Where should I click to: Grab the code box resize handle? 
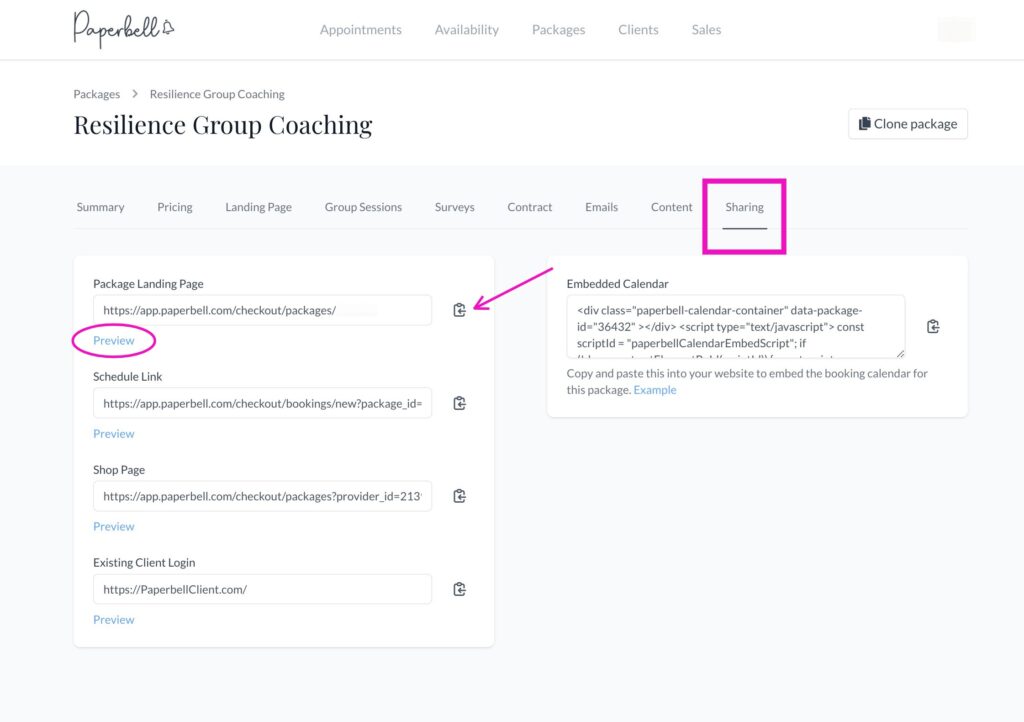(900, 353)
